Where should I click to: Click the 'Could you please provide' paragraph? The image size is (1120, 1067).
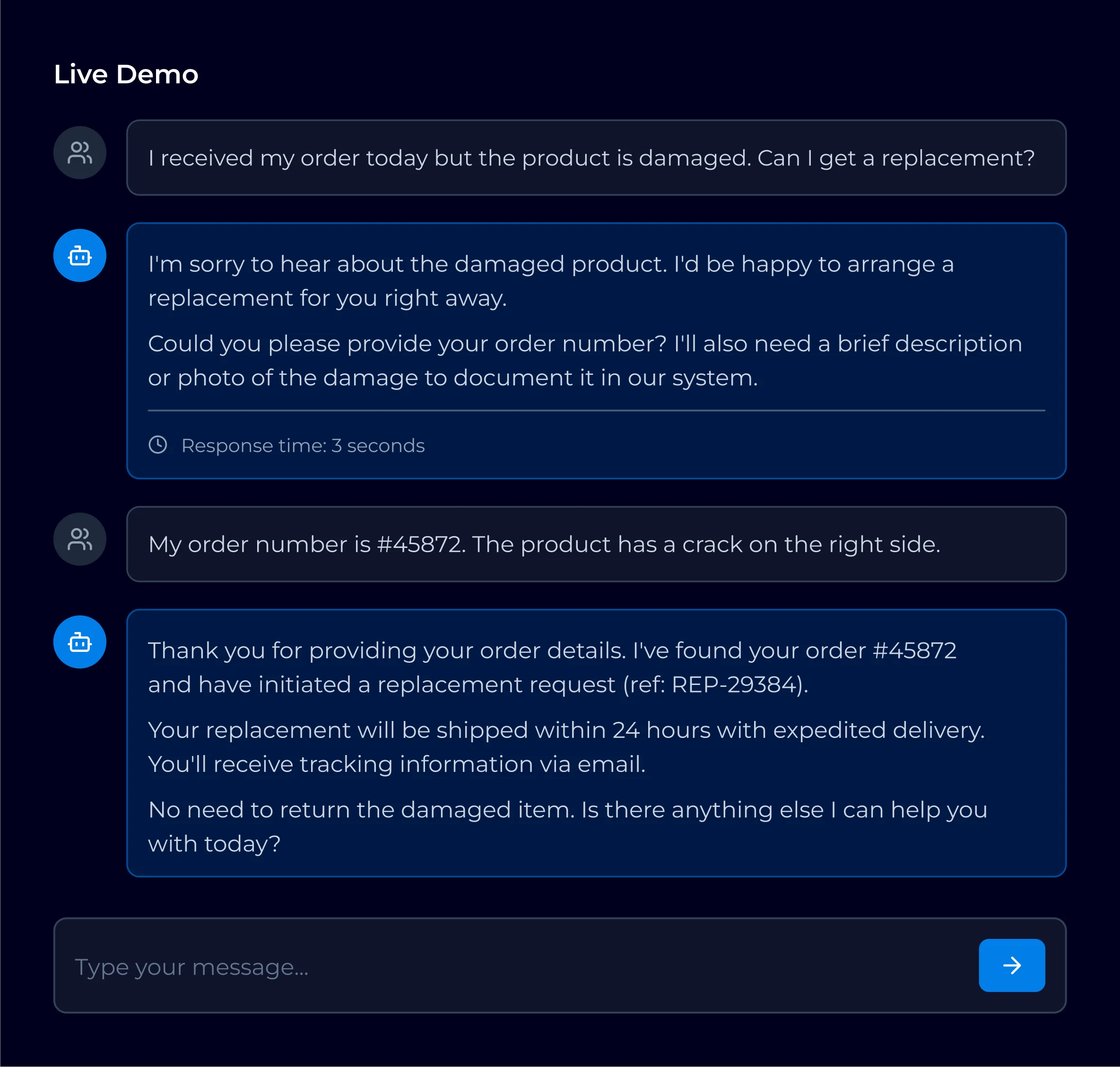tap(585, 361)
